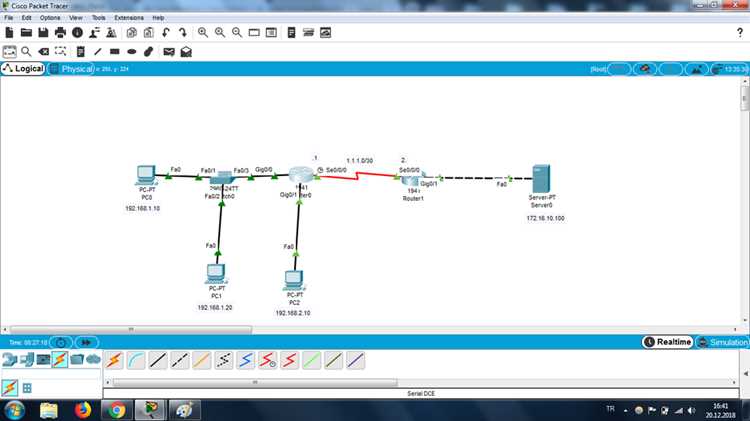750x421 pixels.
Task: Click the cable list horizontal scrollbar
Action: [255, 382]
